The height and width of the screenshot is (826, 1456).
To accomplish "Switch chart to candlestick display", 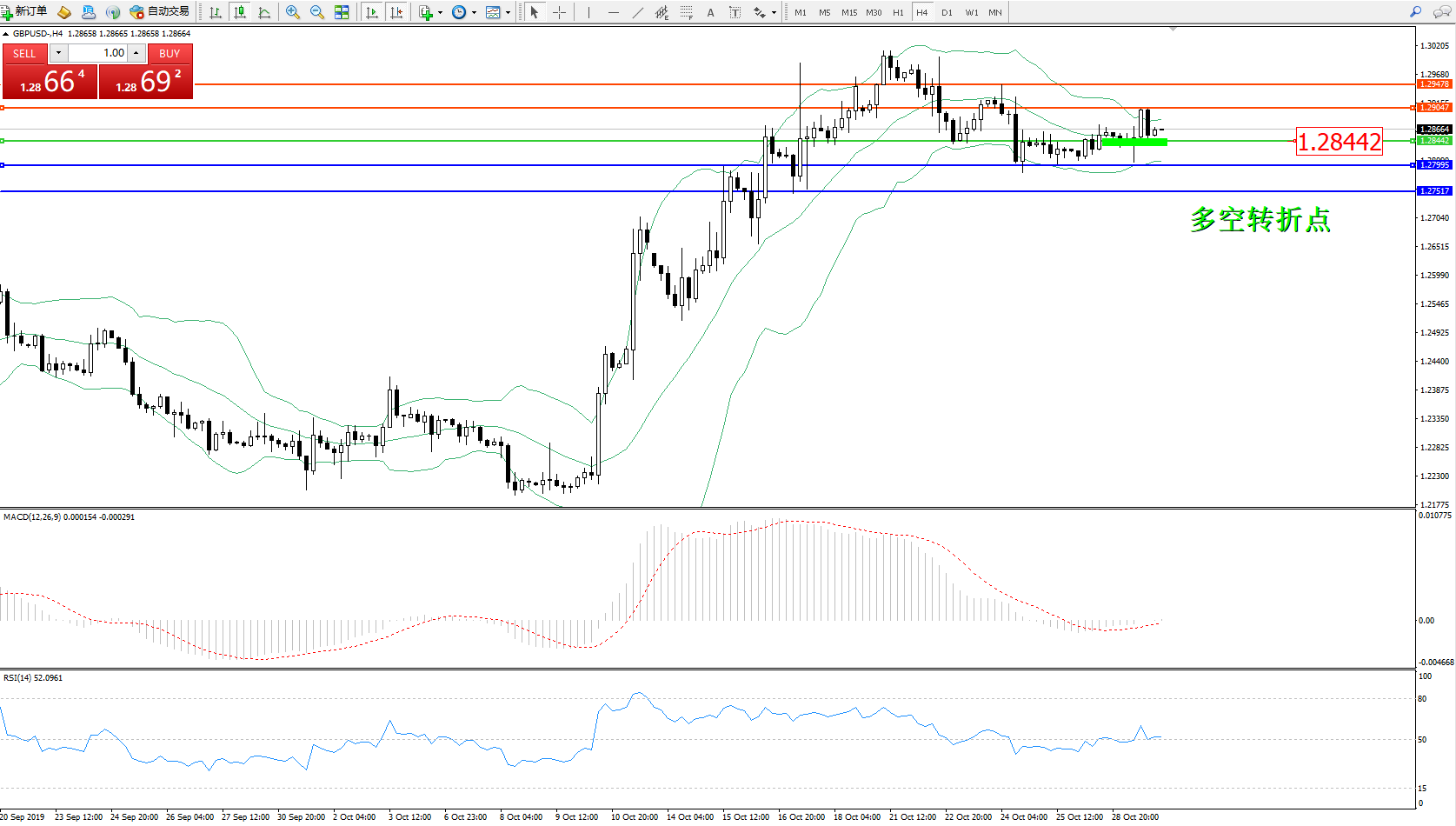I will coord(240,12).
